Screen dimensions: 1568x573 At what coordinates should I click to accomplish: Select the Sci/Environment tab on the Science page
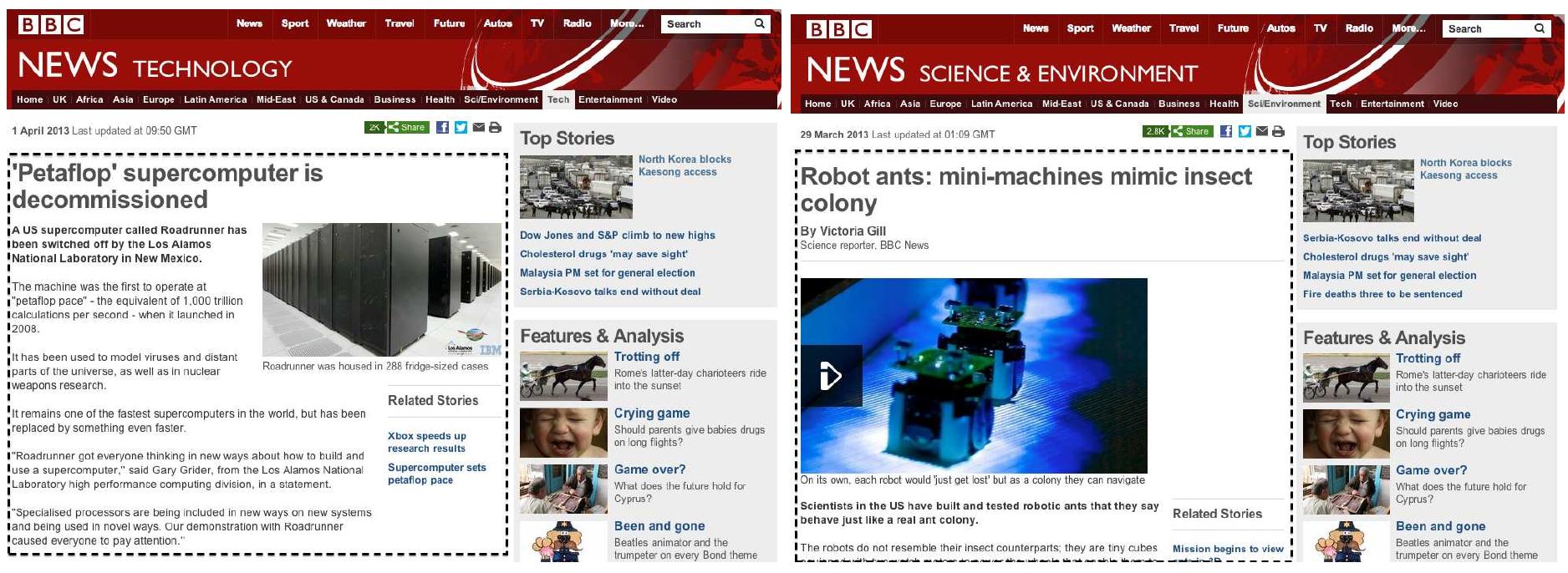point(1284,104)
